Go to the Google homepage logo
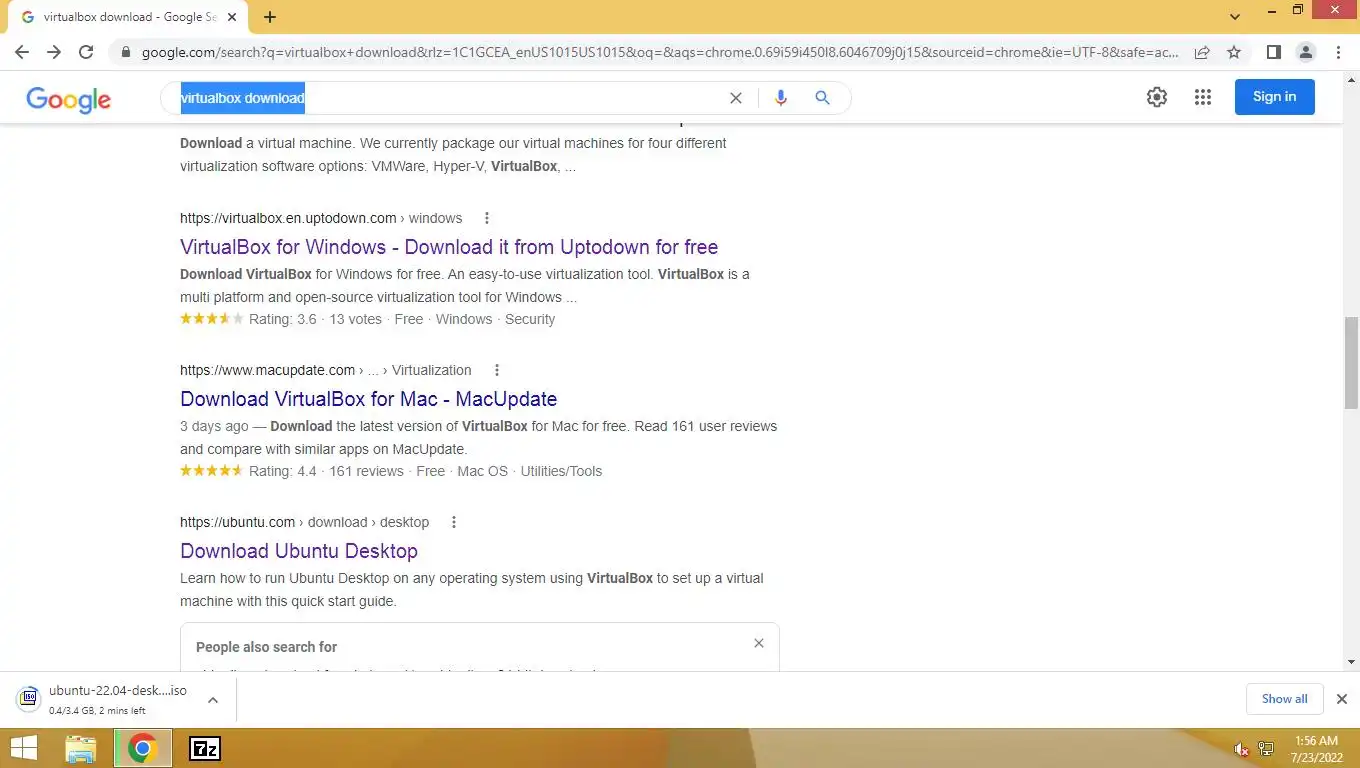The width and height of the screenshot is (1360, 768). [68, 99]
